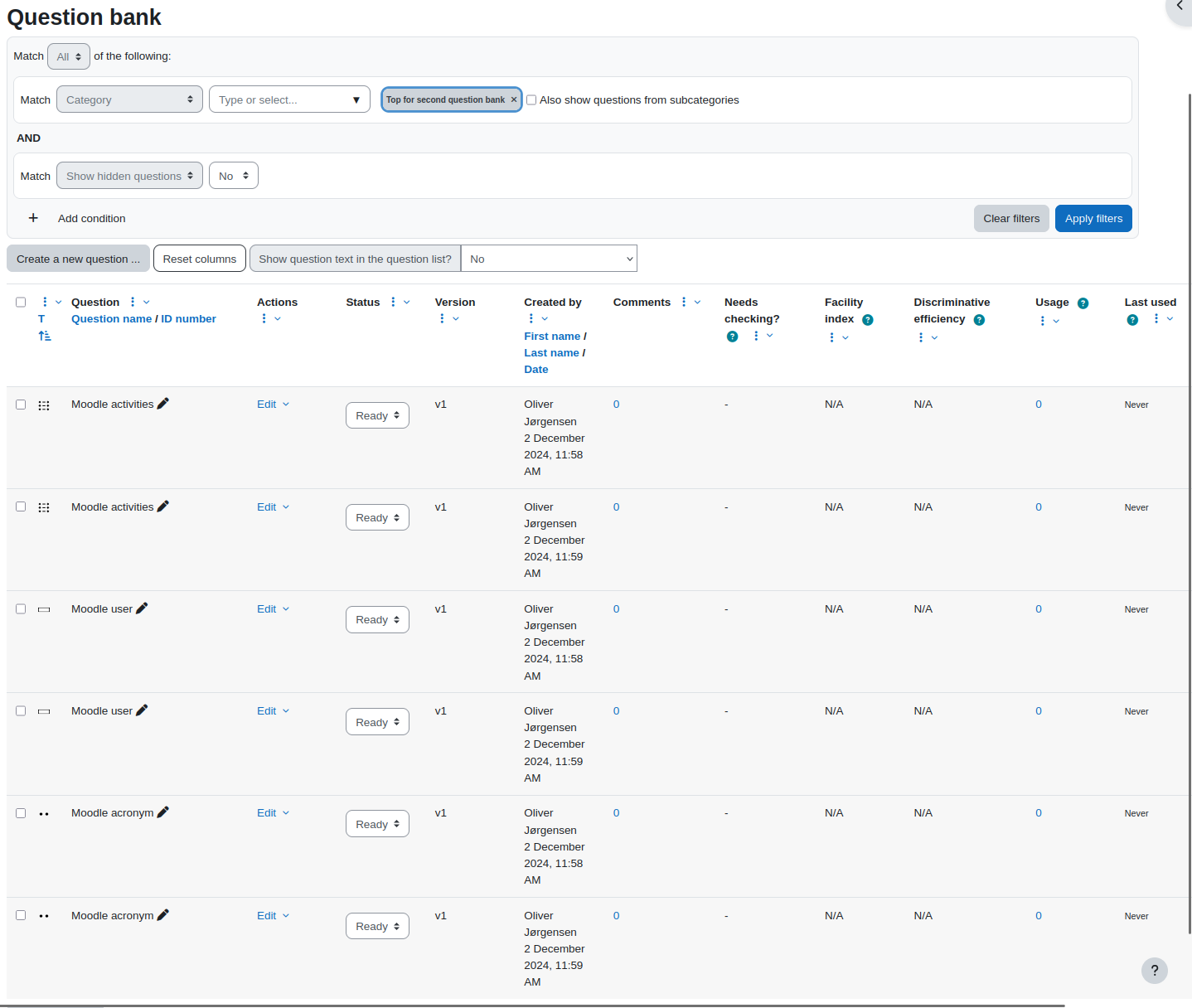The image size is (1192, 1008).
Task: Open Ready status dropdown for second Moodle acronym
Action: (377, 926)
